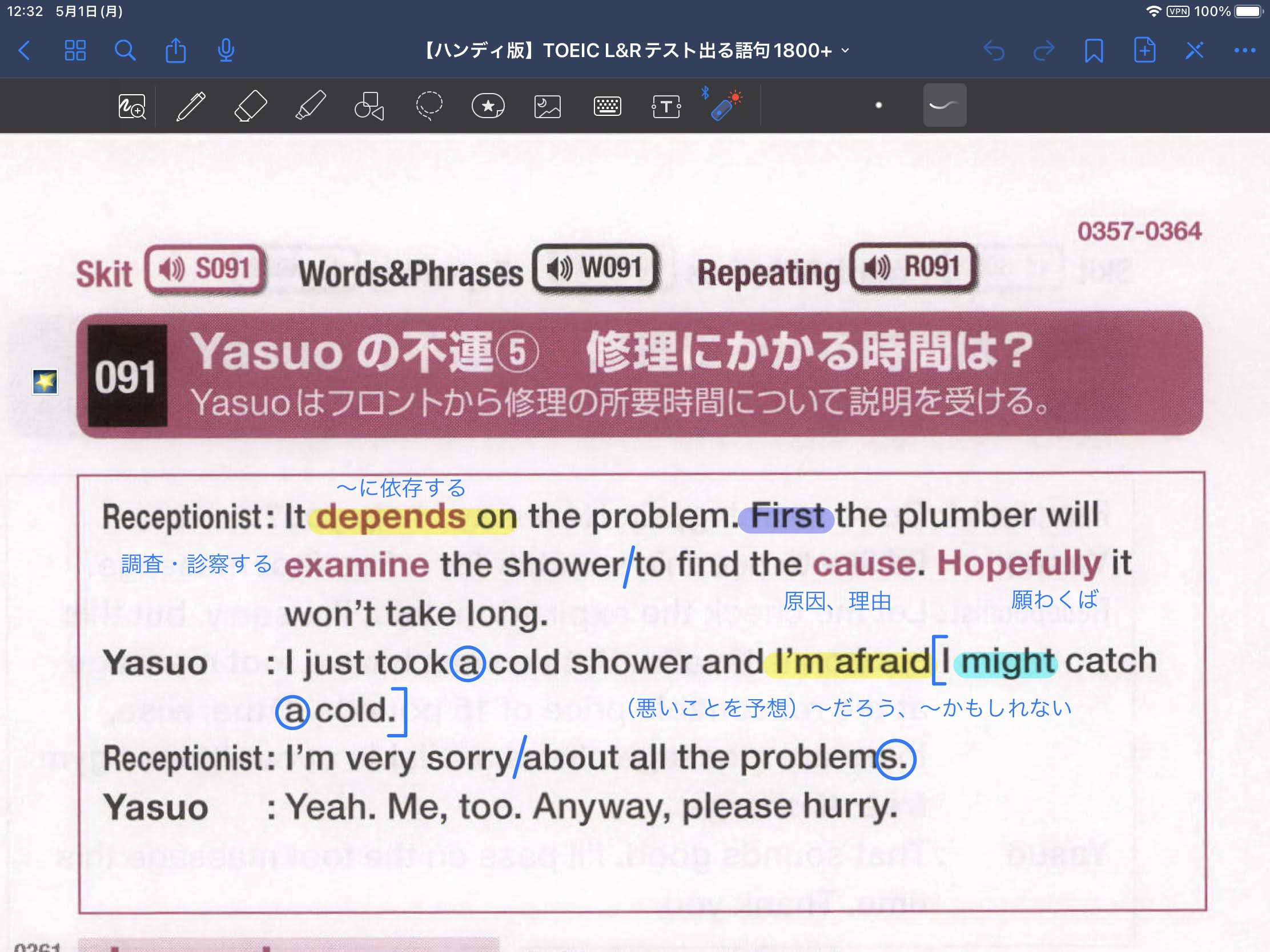Select the Highlighter tool
This screenshot has width=1270, height=952.
click(311, 106)
